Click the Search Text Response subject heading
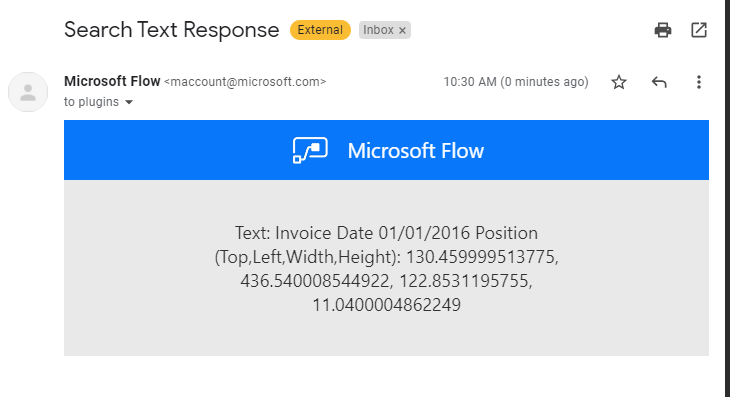This screenshot has width=730, height=397. pyautogui.click(x=172, y=30)
